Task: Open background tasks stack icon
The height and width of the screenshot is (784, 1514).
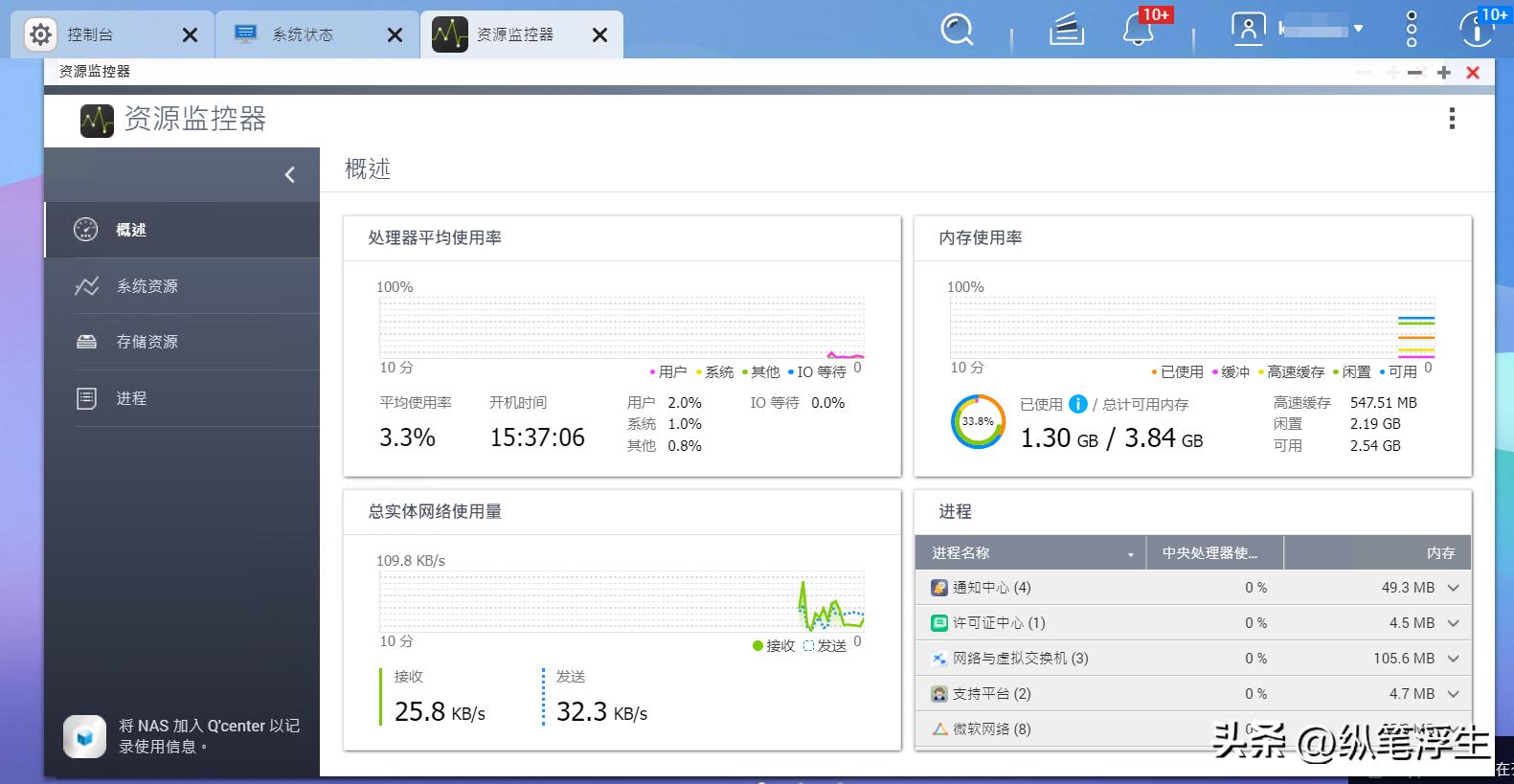Action: click(x=1066, y=31)
